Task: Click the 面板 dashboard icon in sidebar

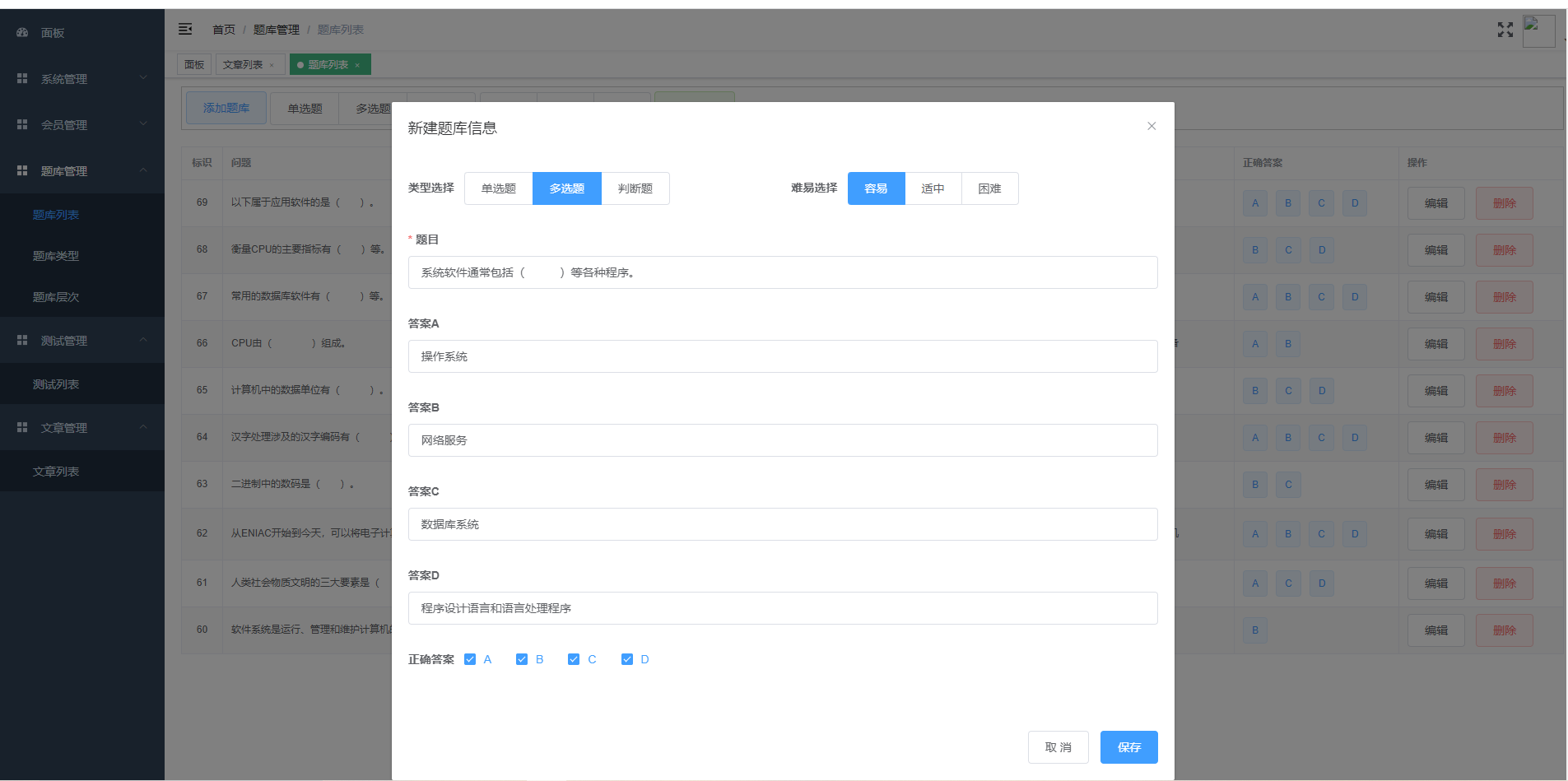Action: click(22, 33)
